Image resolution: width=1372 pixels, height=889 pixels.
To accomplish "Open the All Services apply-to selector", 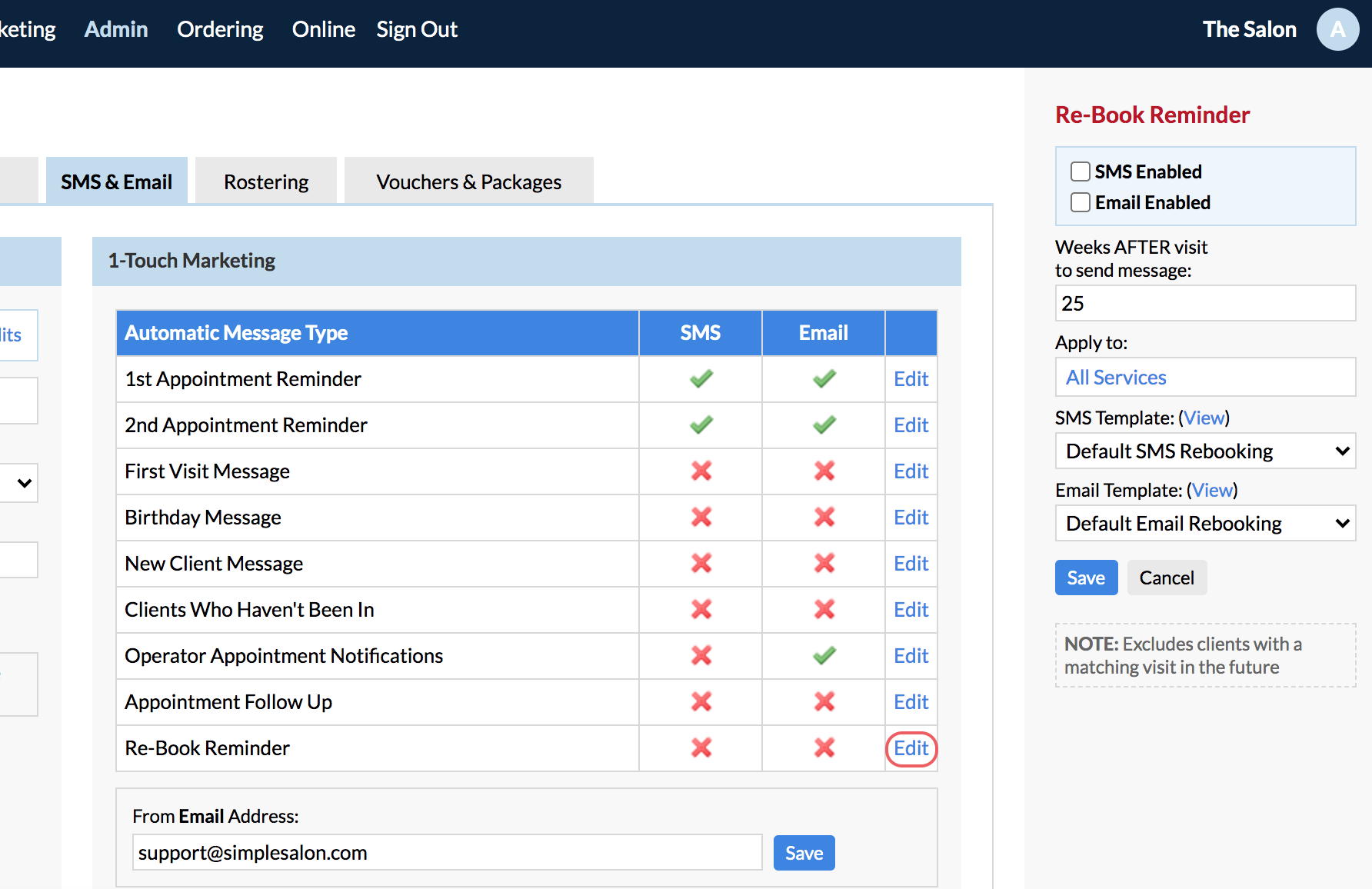I will 1205,378.
